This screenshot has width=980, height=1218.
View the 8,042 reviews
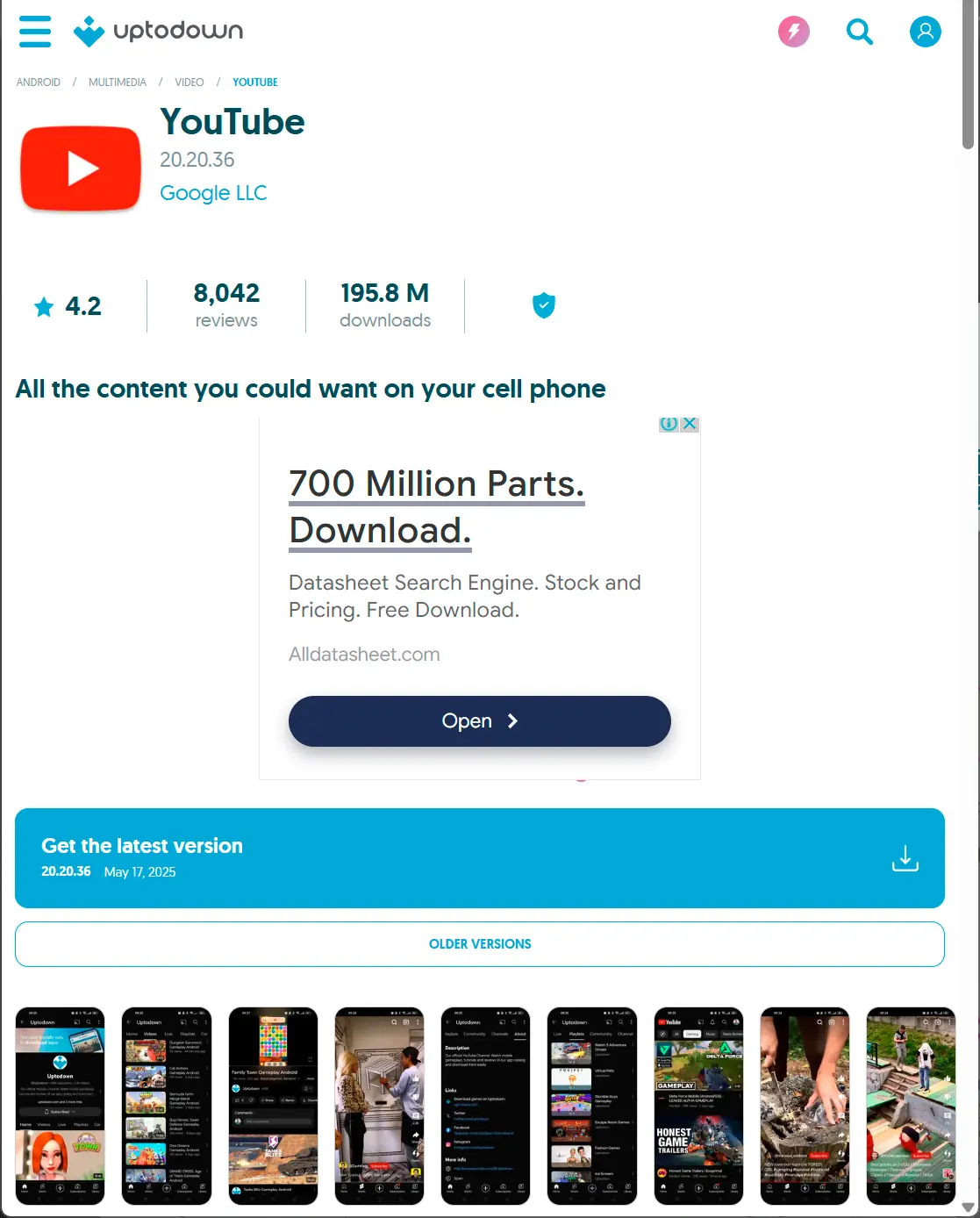(226, 305)
